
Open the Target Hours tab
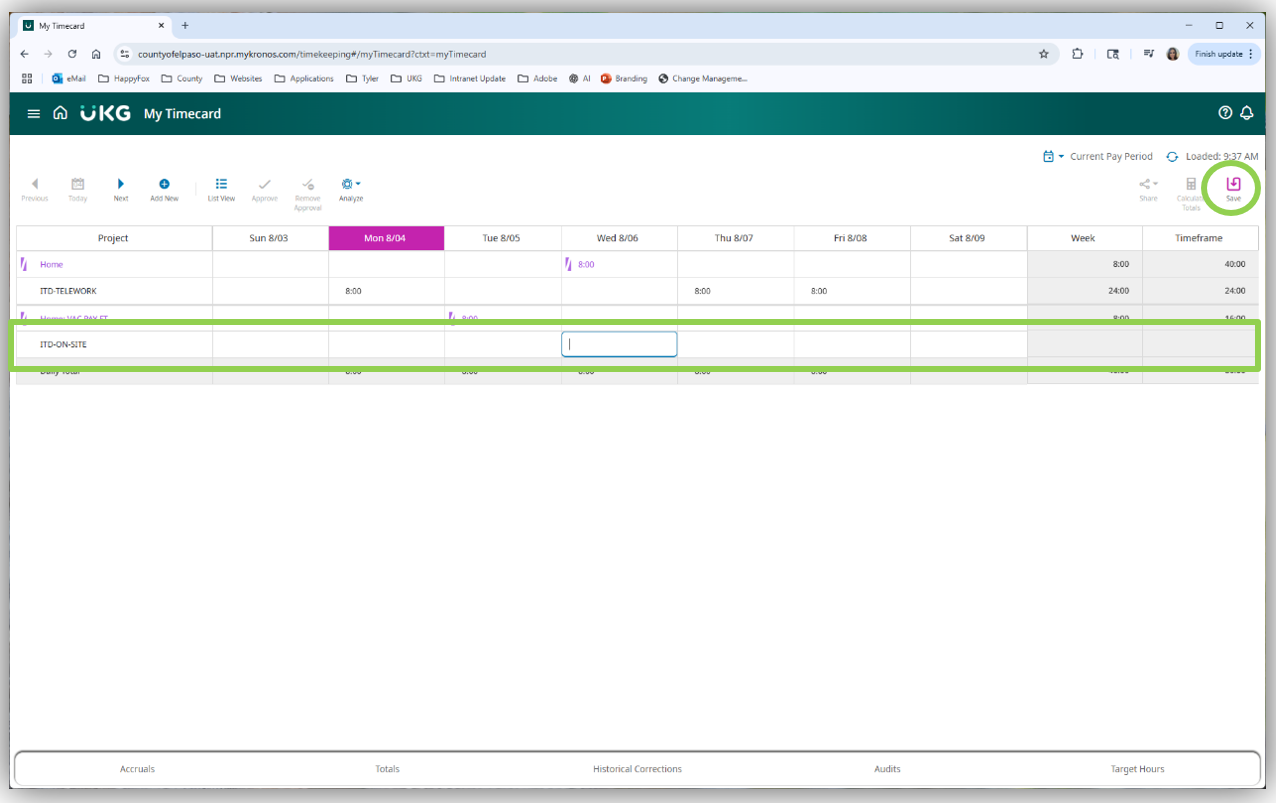(x=1137, y=769)
